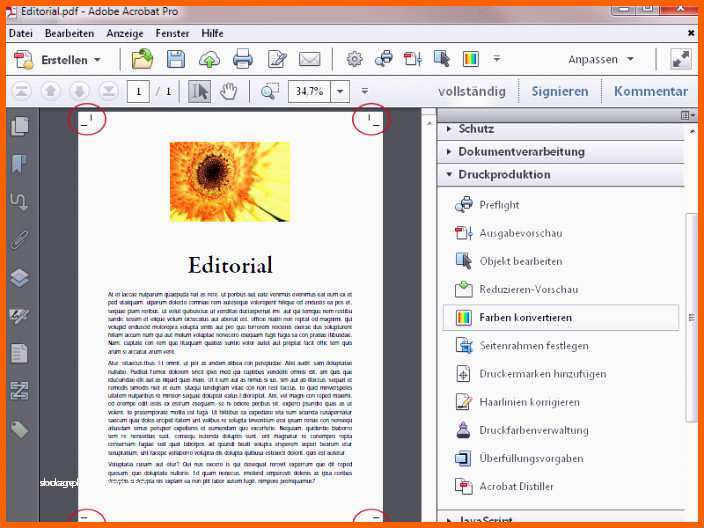
Task: Click Farben konvertieren
Action: coord(525,317)
